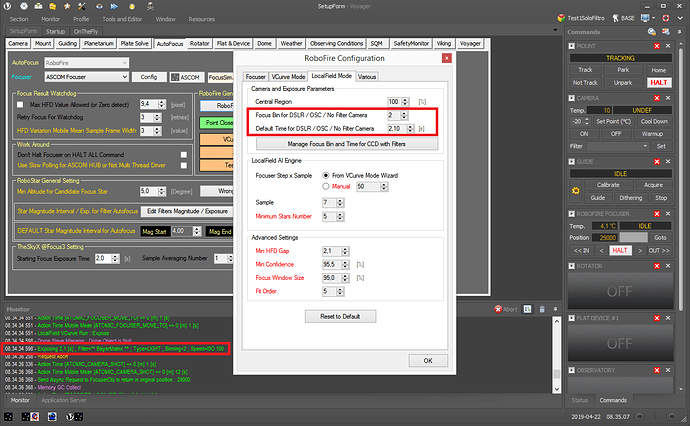The width and height of the screenshot is (690, 426).
Task: Click the ASCOM button with chip icon
Action: coord(186,77)
